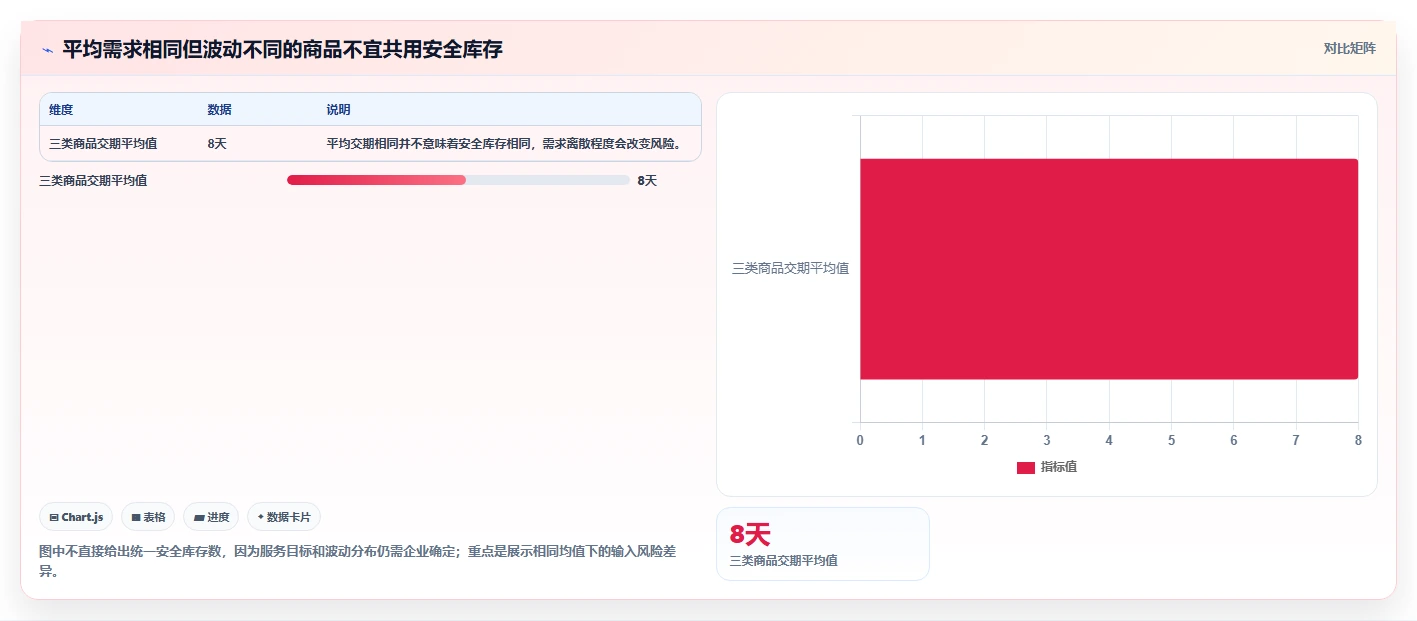Image resolution: width=1417 pixels, height=621 pixels.
Task: Click the progress row label 三类商品交期平均值
Action: coord(93,181)
